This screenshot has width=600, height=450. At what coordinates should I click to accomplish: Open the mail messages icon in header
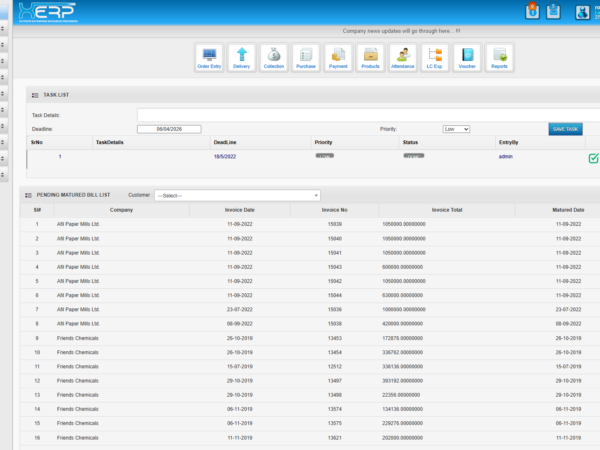click(x=553, y=11)
